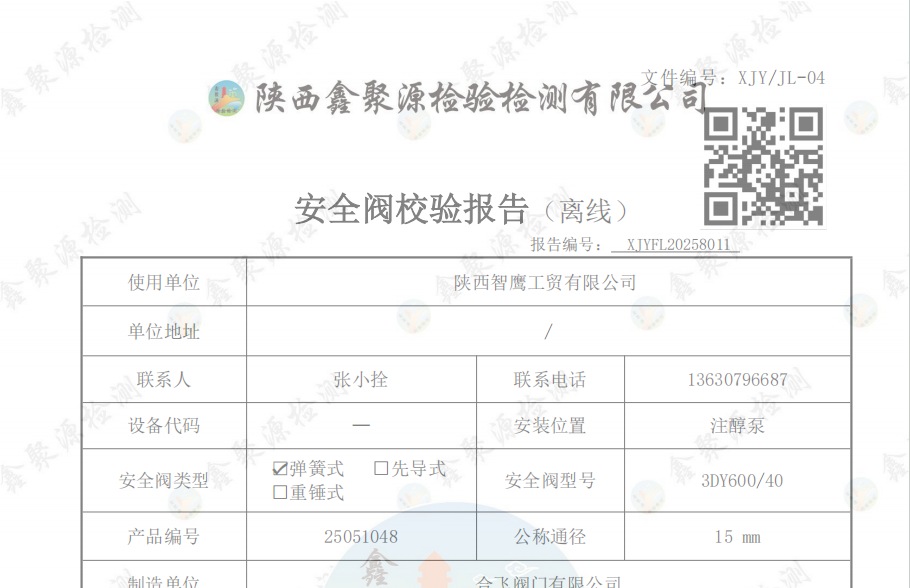Select cell 陕西智鹰工贸有限公司
This screenshot has height=588, width=910.
tap(545, 283)
